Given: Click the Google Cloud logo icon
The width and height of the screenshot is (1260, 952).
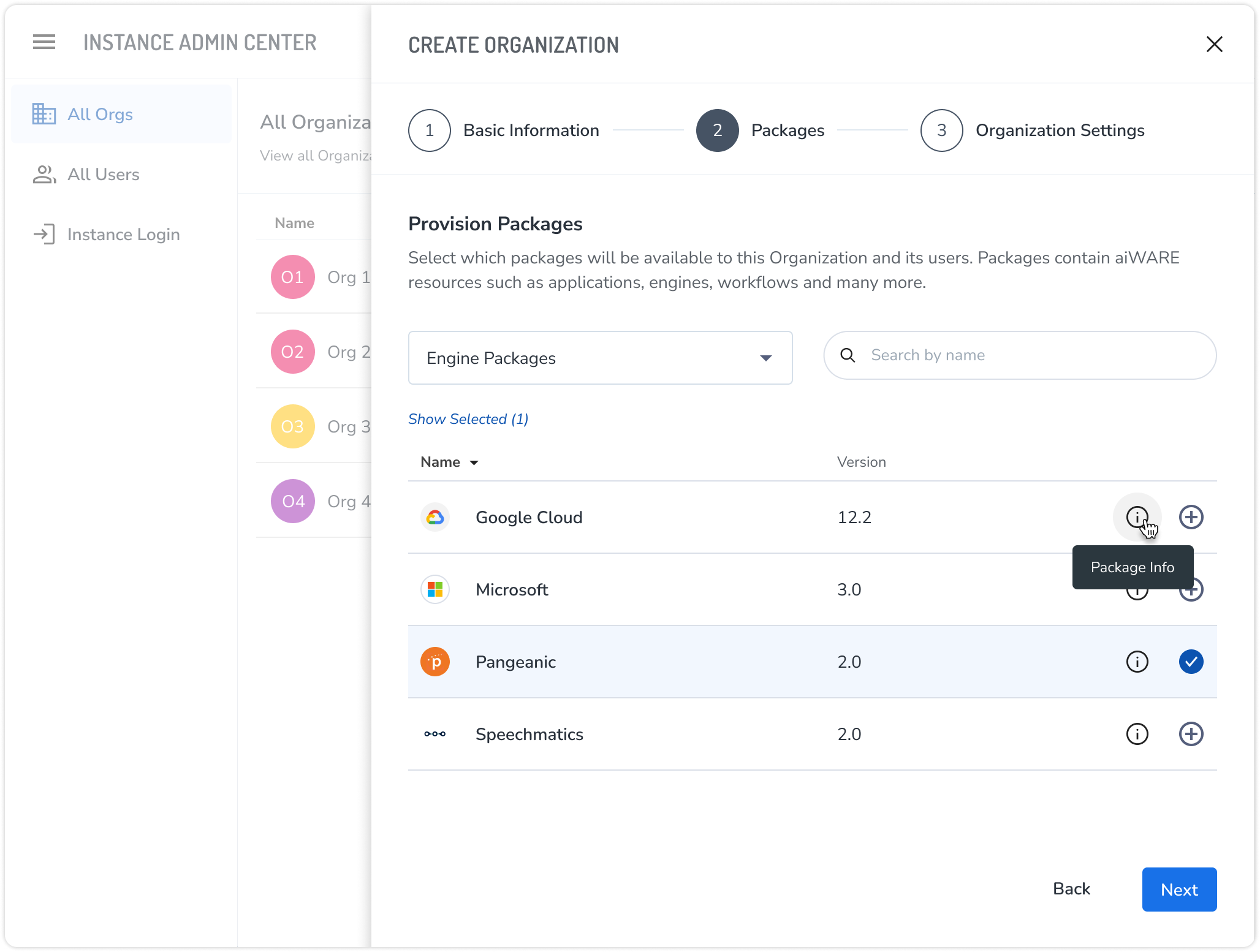Looking at the screenshot, I should pos(435,517).
